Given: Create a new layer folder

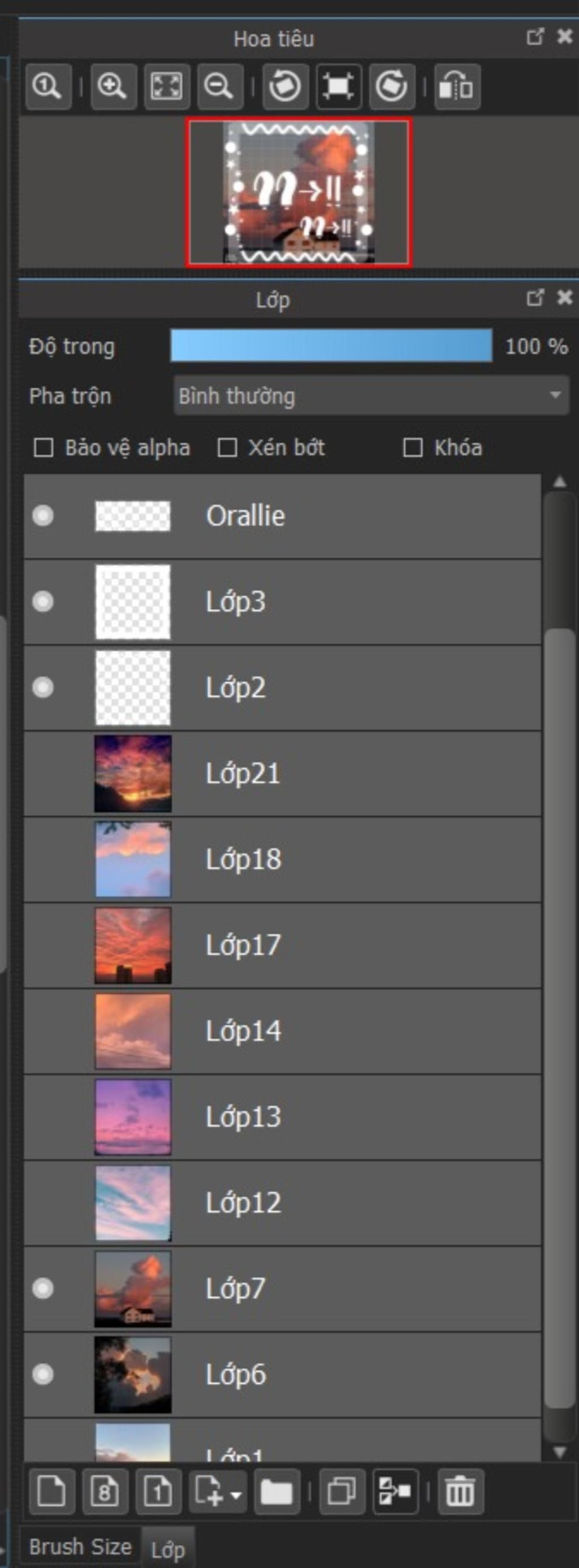Looking at the screenshot, I should coord(276,1491).
